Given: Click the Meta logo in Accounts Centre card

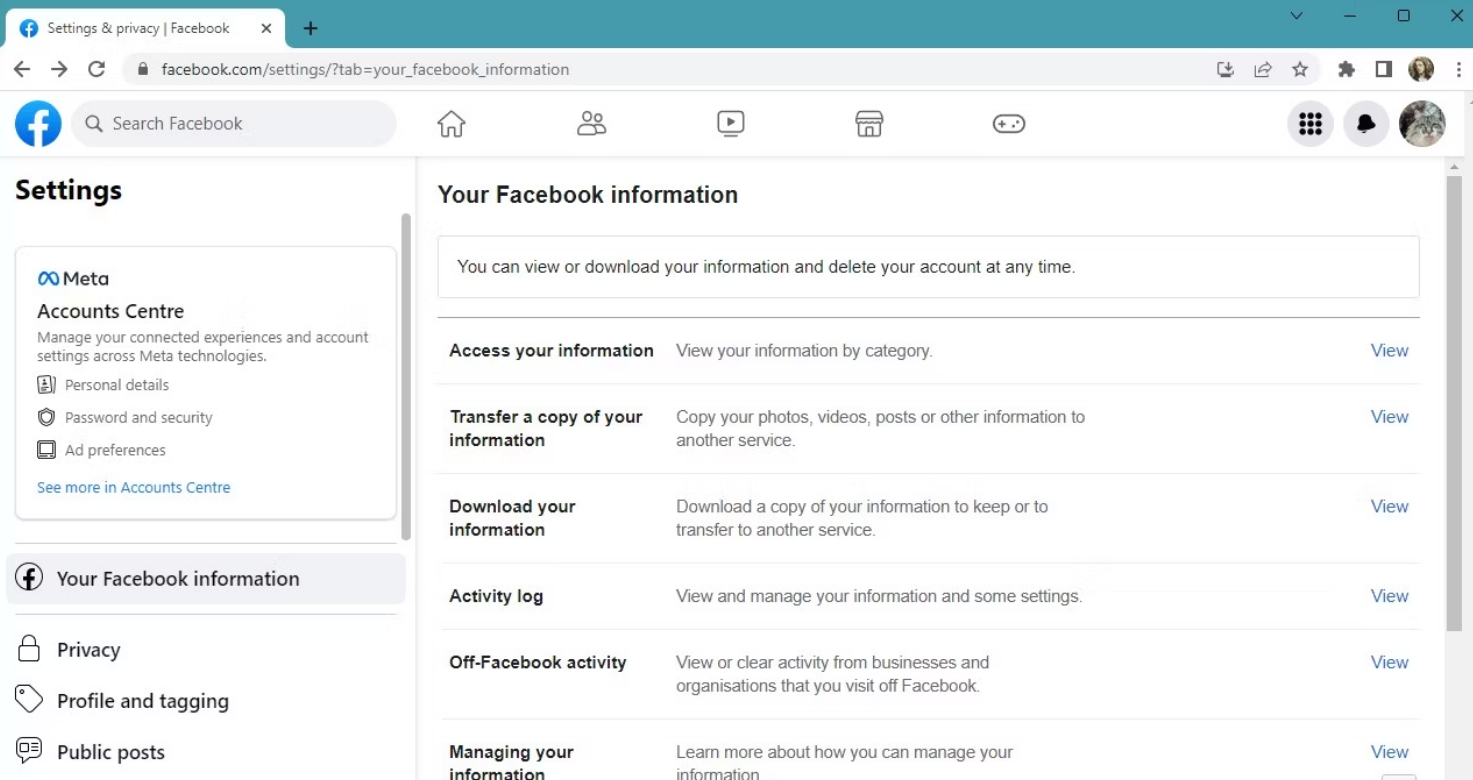Looking at the screenshot, I should (x=73, y=279).
